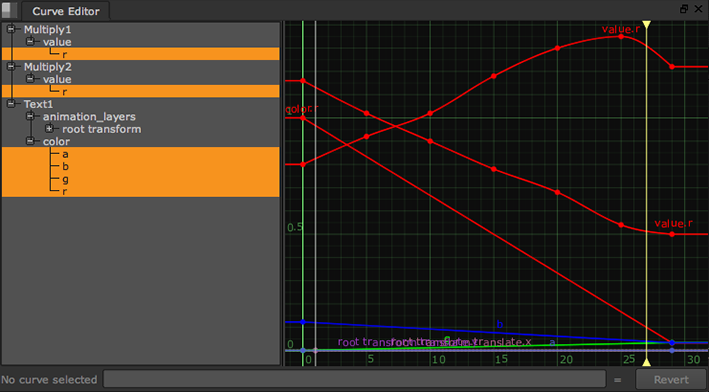This screenshot has width=709, height=392.
Task: Select the color g channel curve
Action: (141, 179)
